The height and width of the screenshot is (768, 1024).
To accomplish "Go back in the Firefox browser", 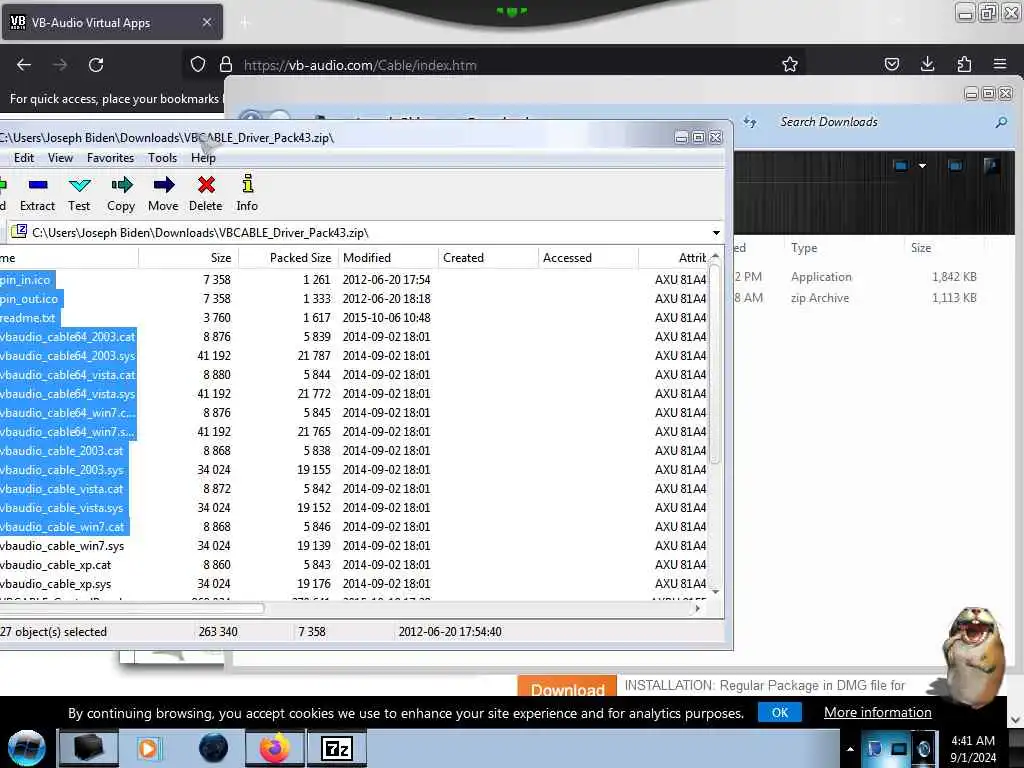I will tap(24, 65).
